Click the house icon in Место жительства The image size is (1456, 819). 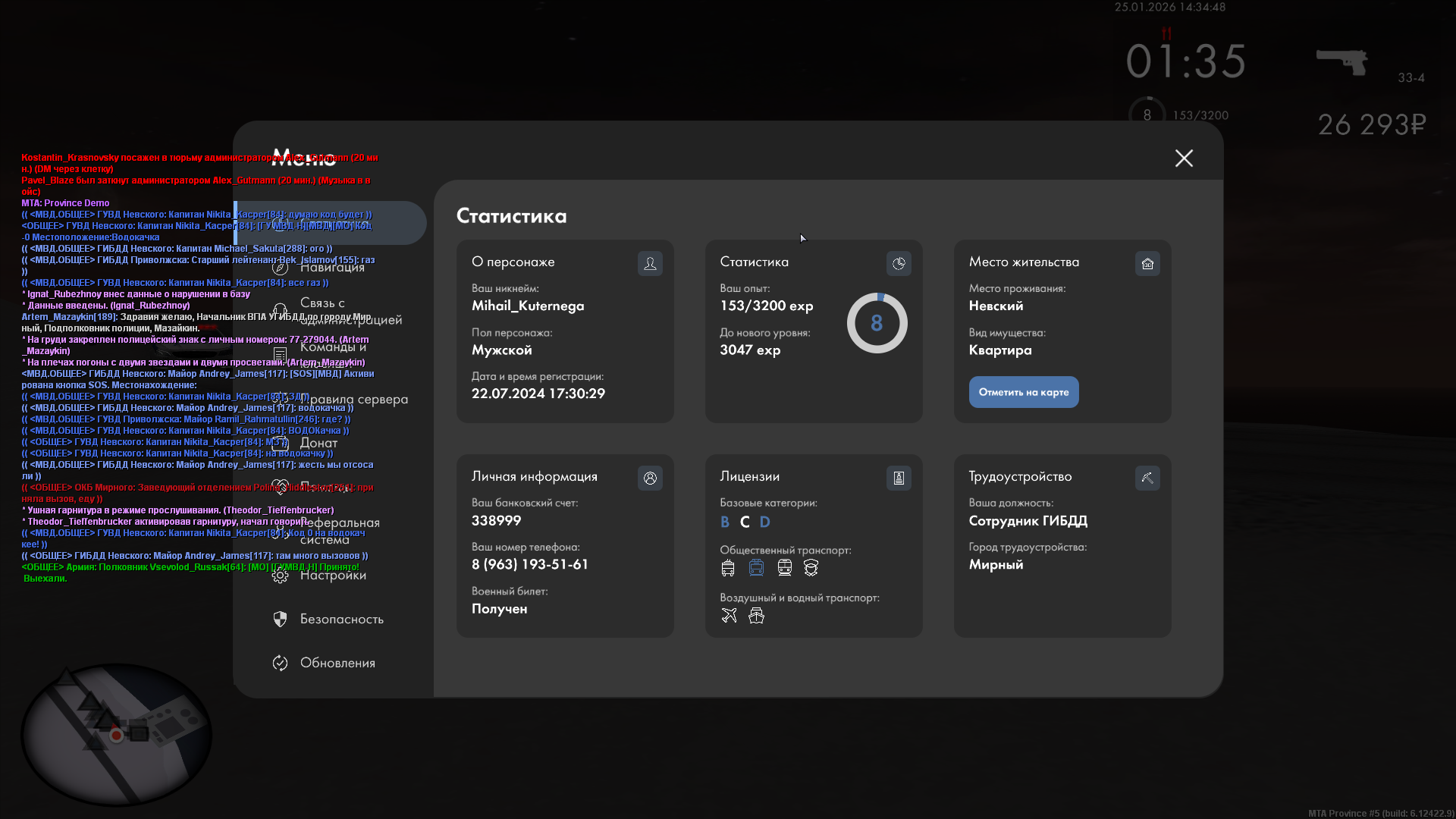point(1147,263)
